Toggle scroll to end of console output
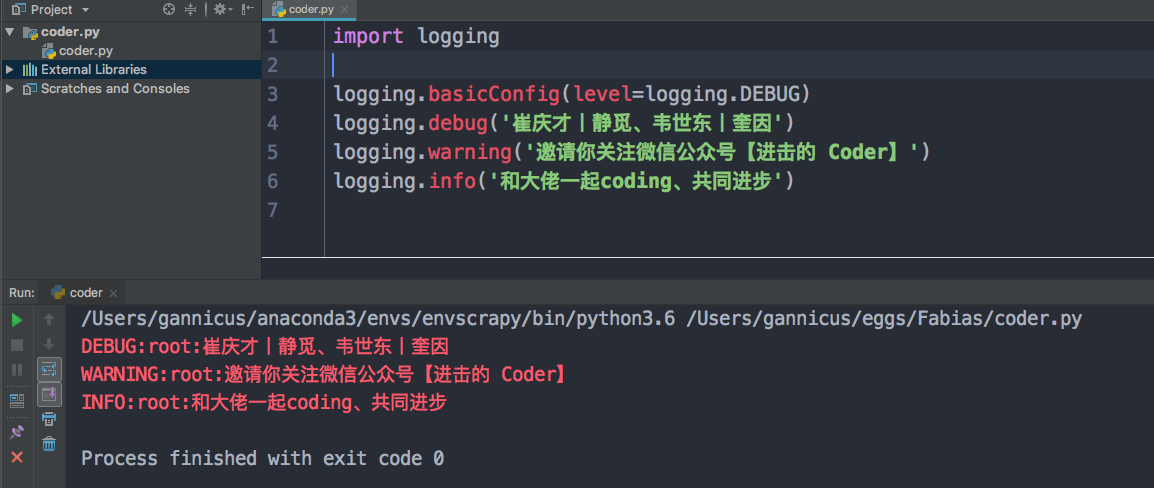 coord(49,395)
